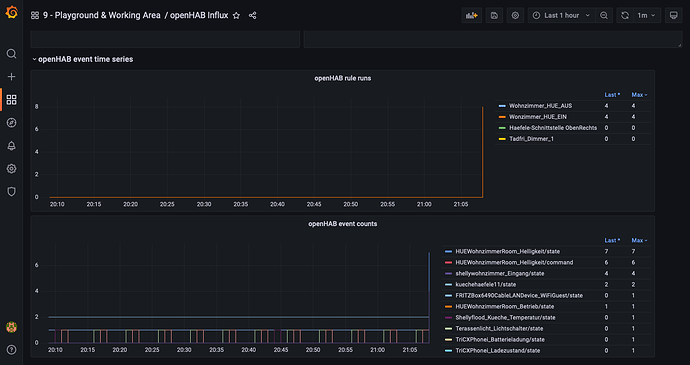Image resolution: width=690 pixels, height=365 pixels.
Task: Click the event counts graph area
Action: point(239,293)
